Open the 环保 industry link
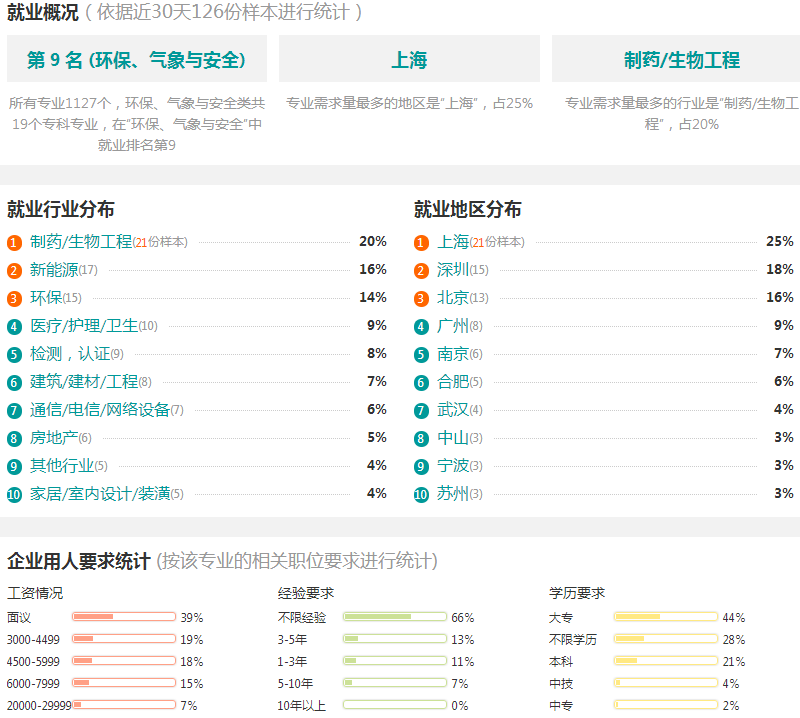The width and height of the screenshot is (800, 718). 46,298
